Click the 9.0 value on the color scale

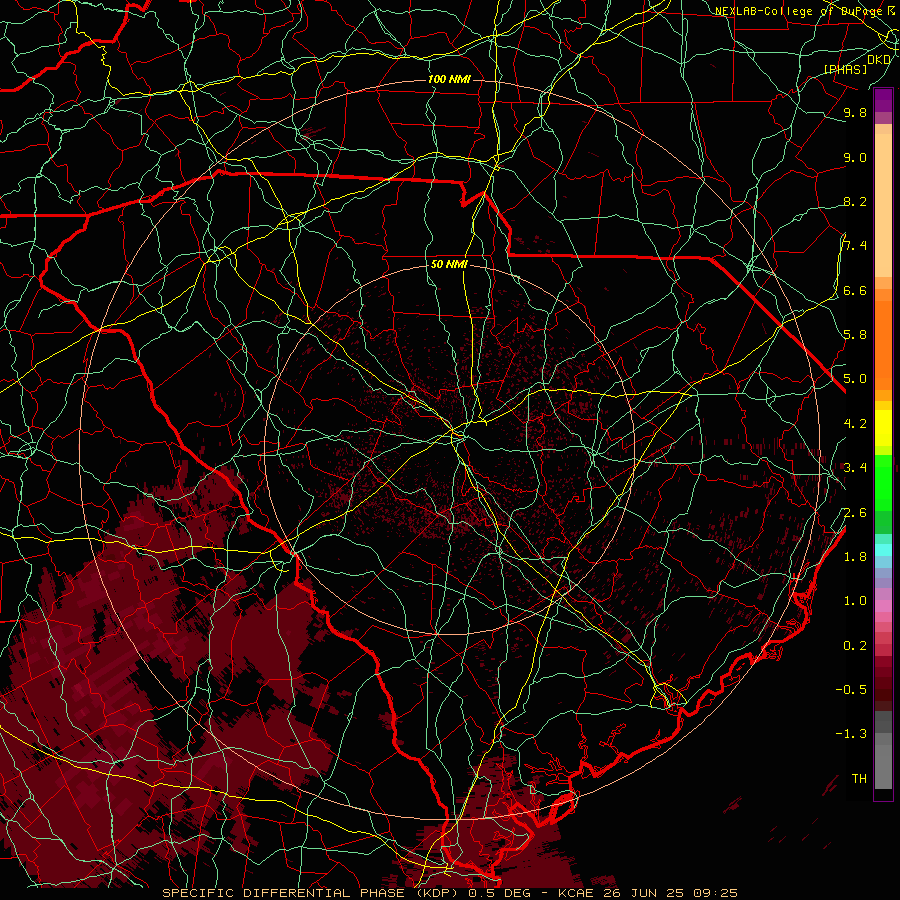coord(855,157)
